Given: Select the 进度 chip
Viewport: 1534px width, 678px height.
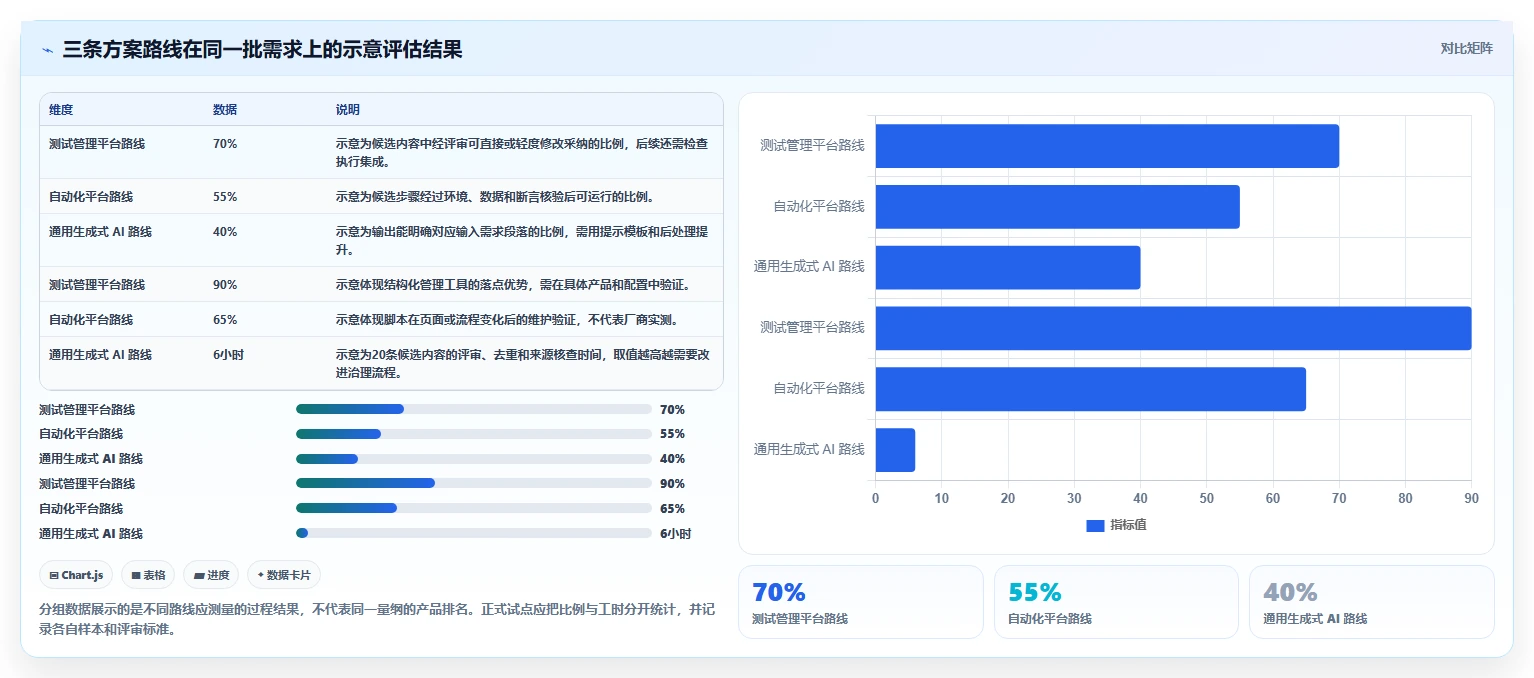Looking at the screenshot, I should pos(211,575).
